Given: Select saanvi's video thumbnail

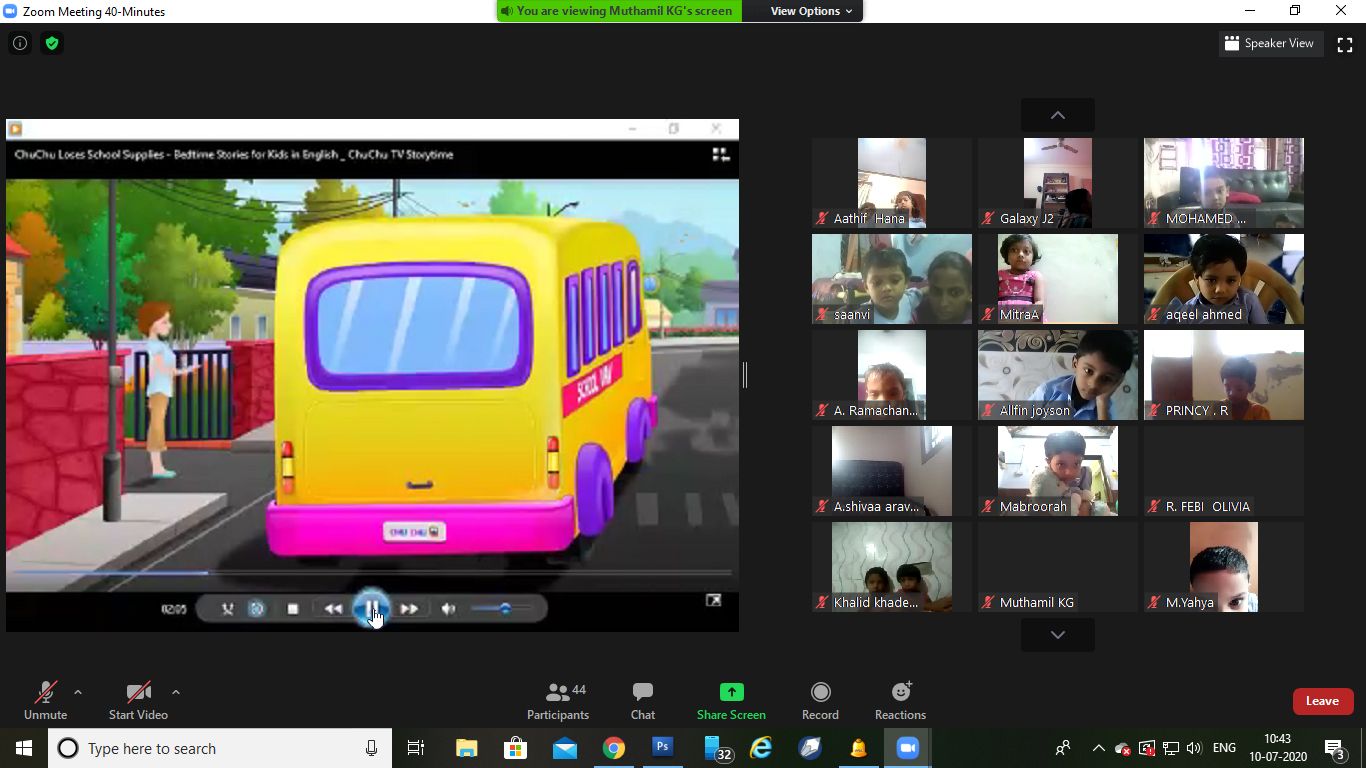Looking at the screenshot, I should click(892, 279).
